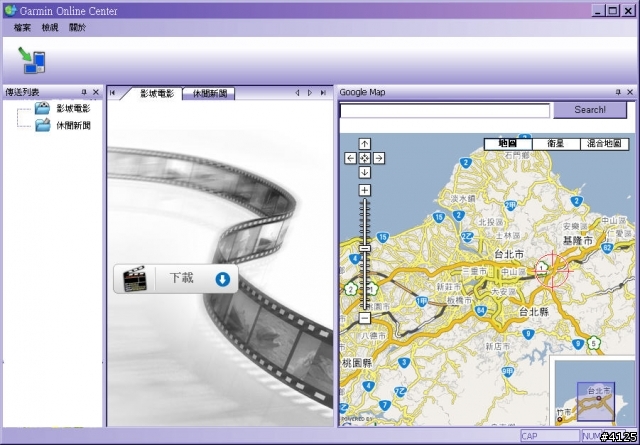Click the 基隆市 label on the map

[x=578, y=240]
